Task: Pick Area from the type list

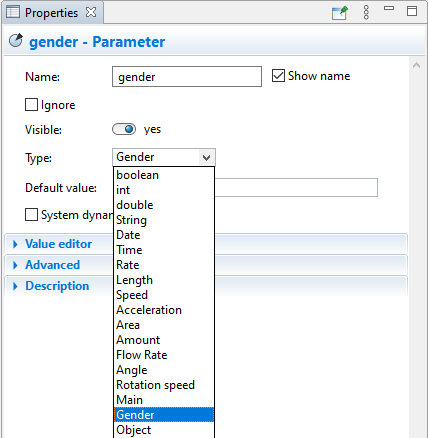Action: coord(164,325)
